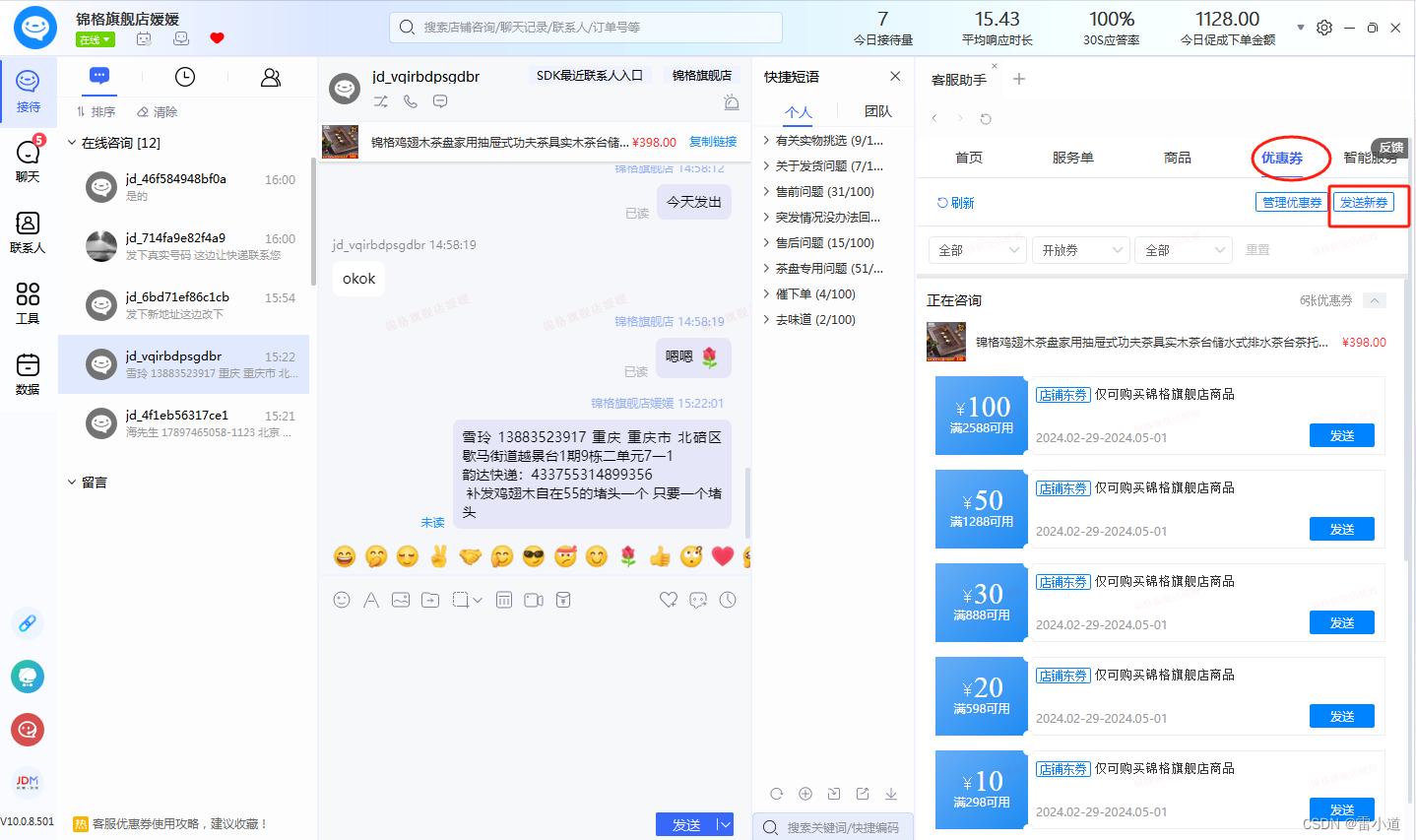
Task: Open the first 全部 coupon filter dropdown
Action: pyautogui.click(x=978, y=250)
